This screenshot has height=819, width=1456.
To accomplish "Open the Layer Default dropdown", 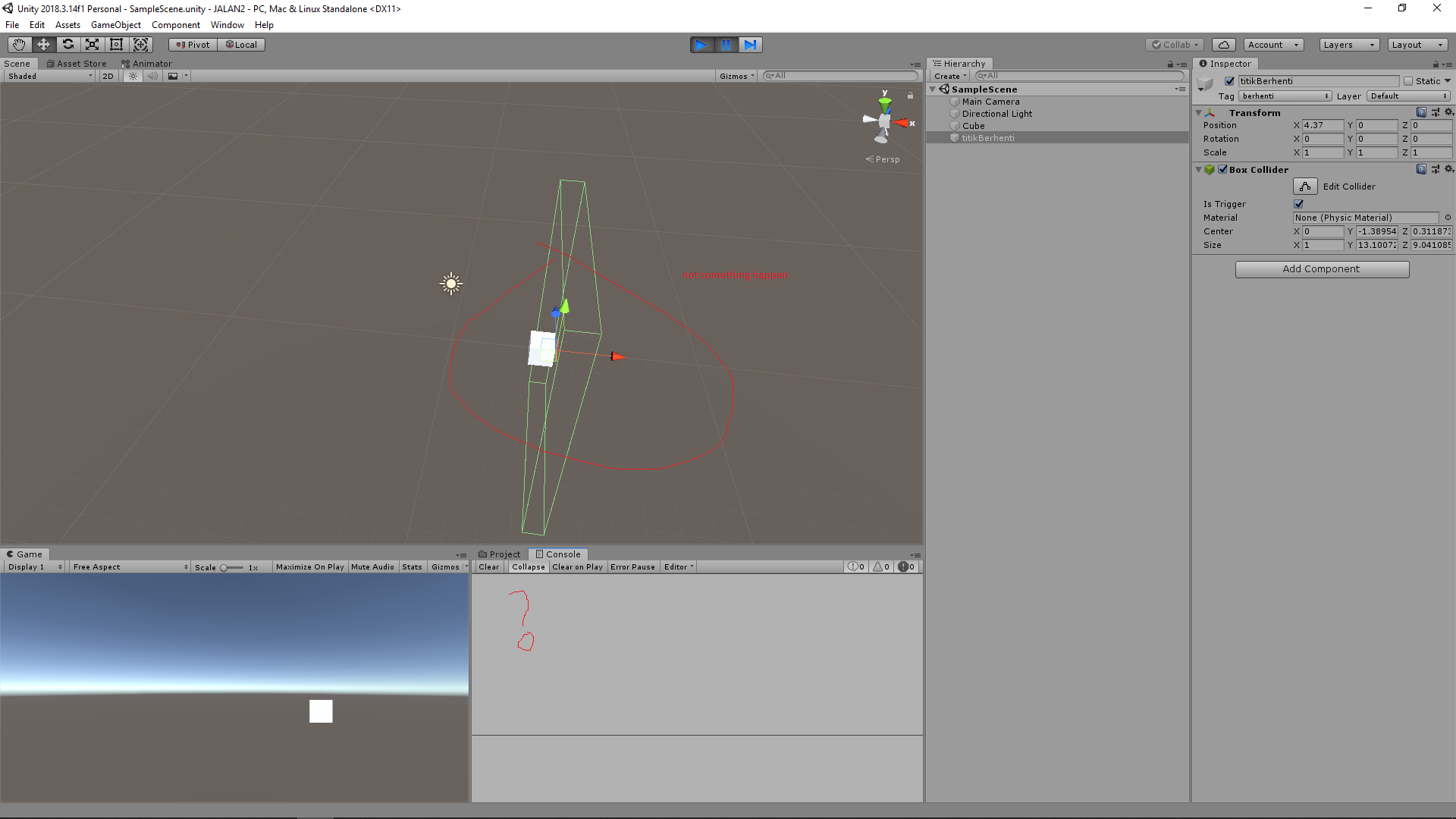I will [1409, 96].
